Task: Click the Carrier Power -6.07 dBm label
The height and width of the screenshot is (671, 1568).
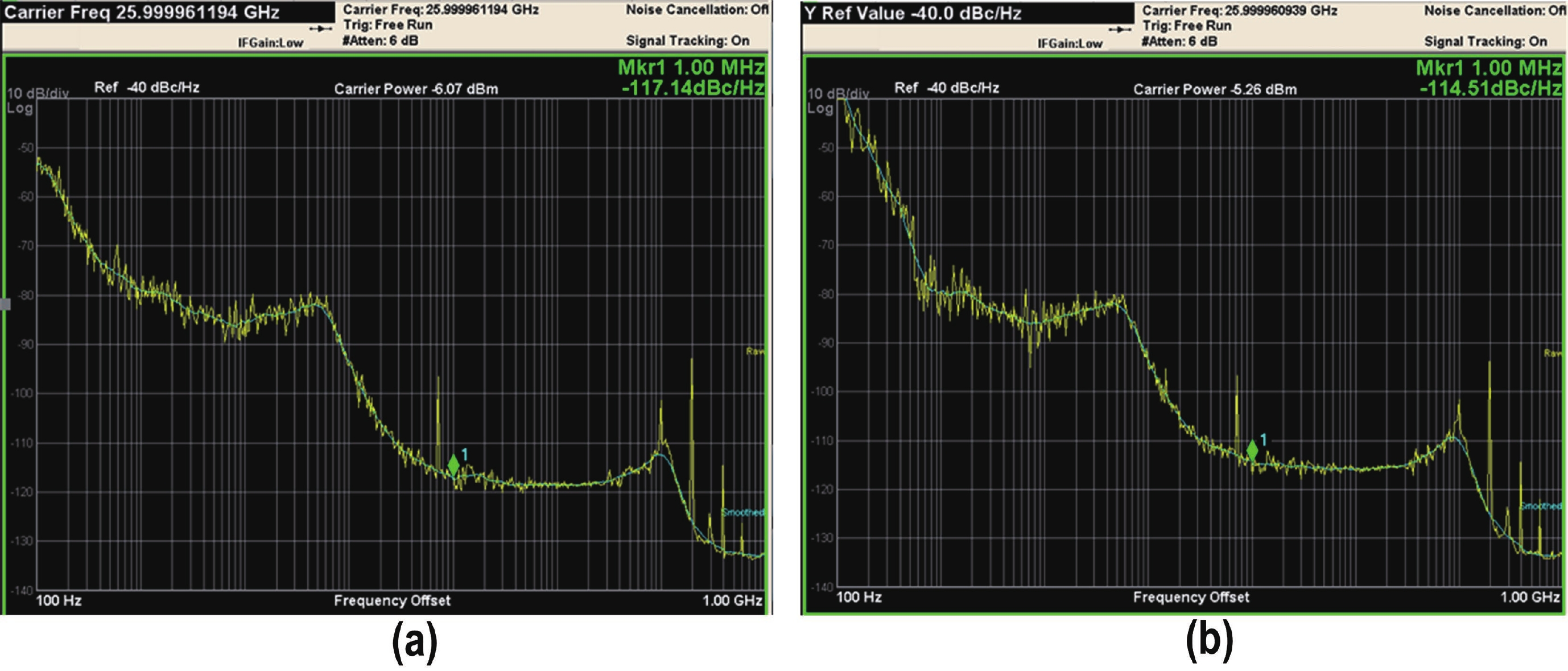Action: point(416,89)
